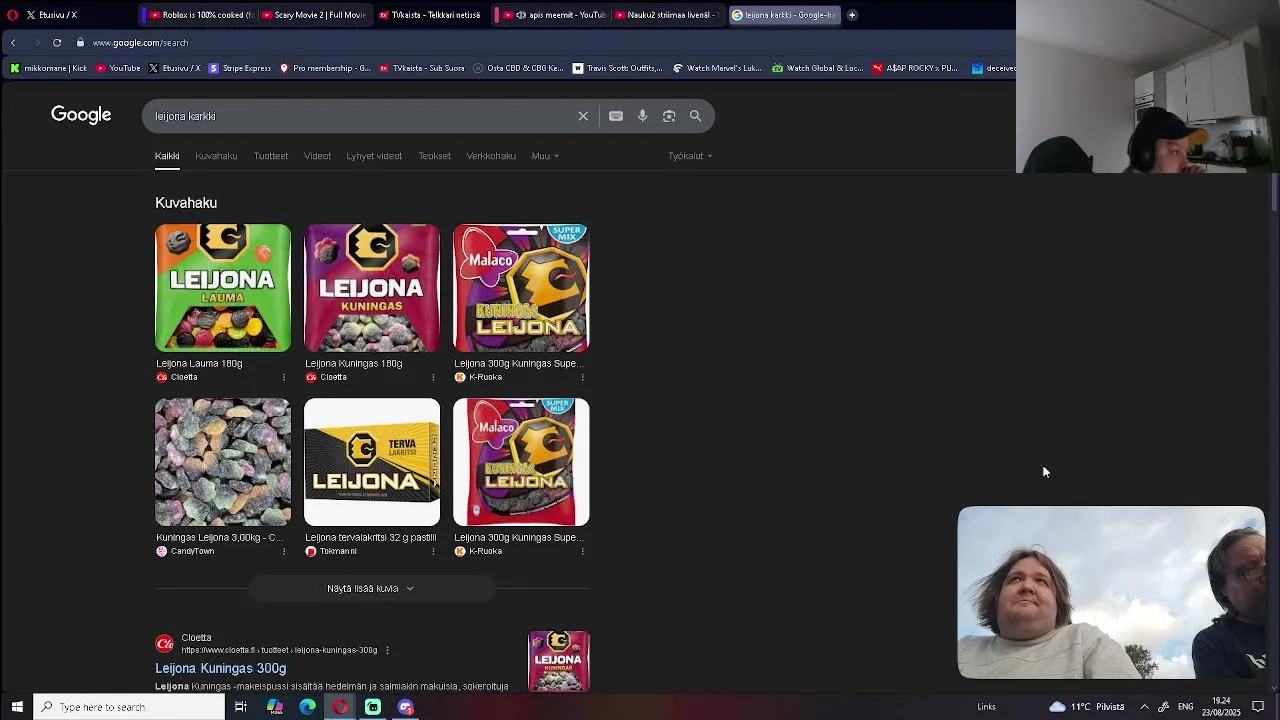Switch to the Videot tab
The height and width of the screenshot is (720, 1280).
317,156
